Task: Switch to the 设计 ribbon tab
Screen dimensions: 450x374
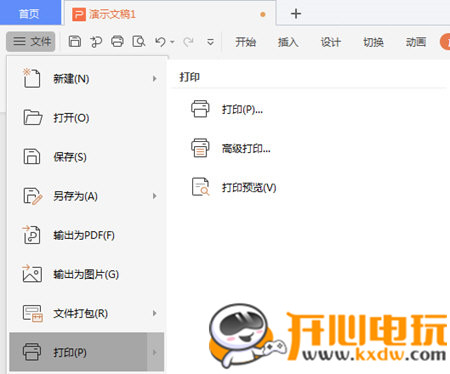Action: (x=331, y=42)
